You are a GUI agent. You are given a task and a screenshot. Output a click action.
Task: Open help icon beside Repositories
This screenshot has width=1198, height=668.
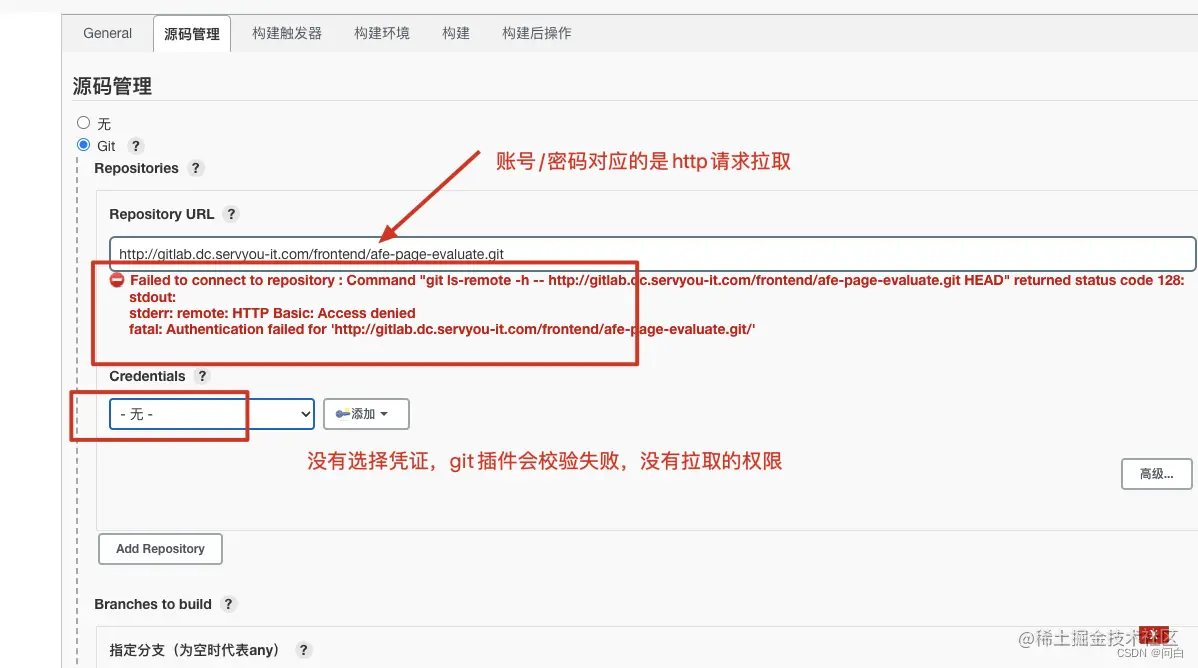click(x=196, y=167)
